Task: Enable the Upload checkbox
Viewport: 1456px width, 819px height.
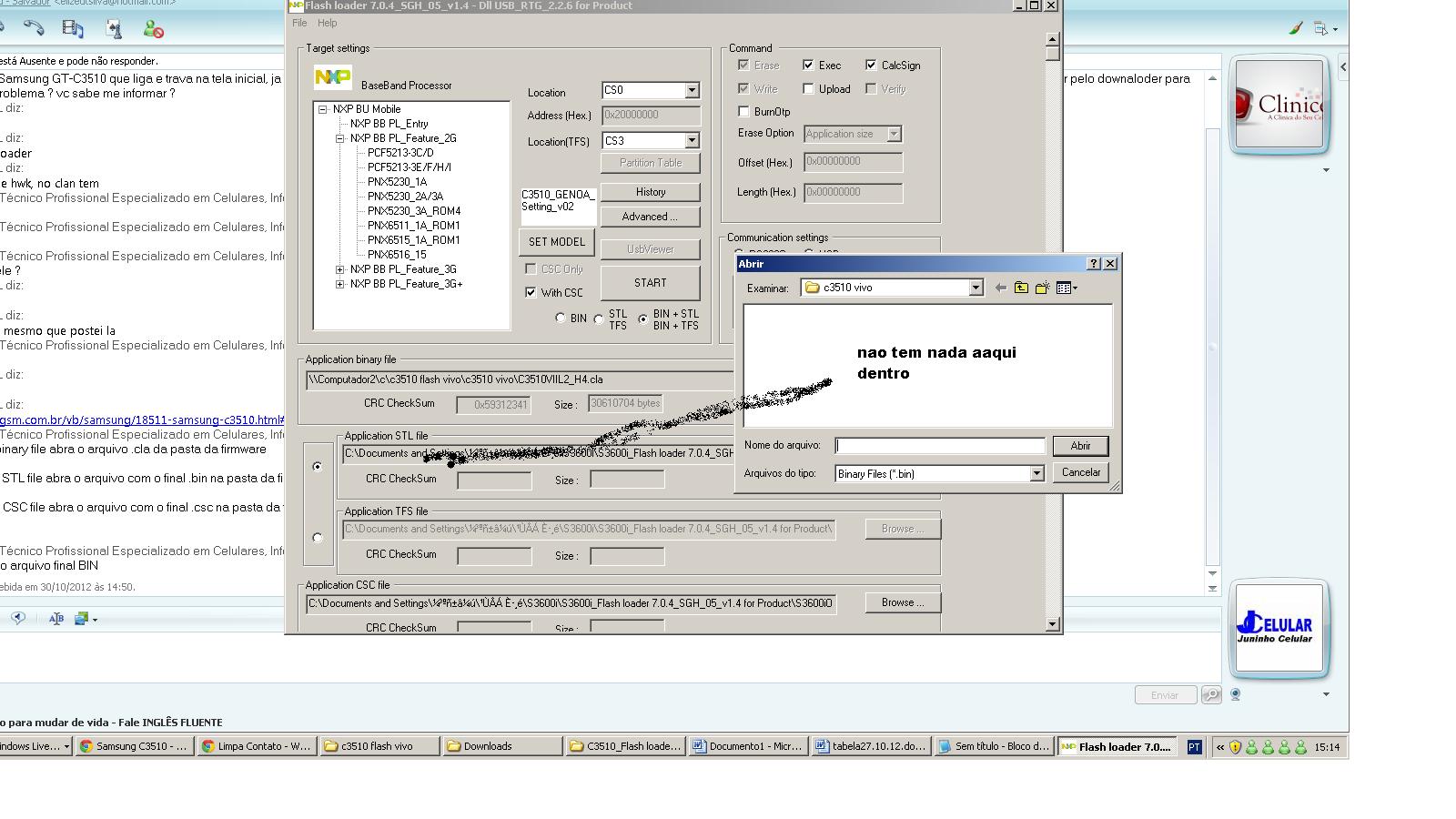Action: pos(808,88)
